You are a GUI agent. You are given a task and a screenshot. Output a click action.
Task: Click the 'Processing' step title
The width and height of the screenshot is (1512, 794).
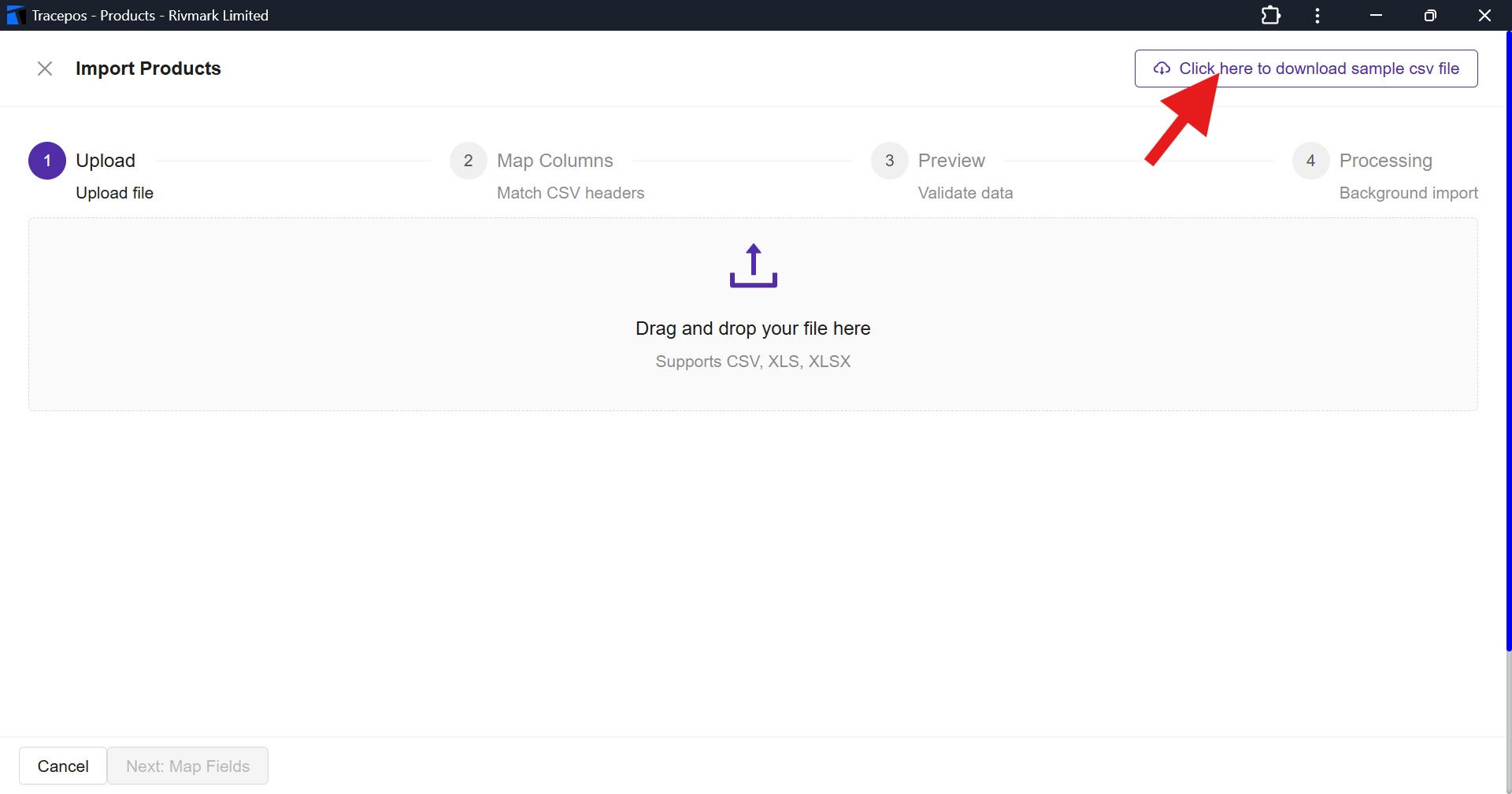click(x=1386, y=161)
